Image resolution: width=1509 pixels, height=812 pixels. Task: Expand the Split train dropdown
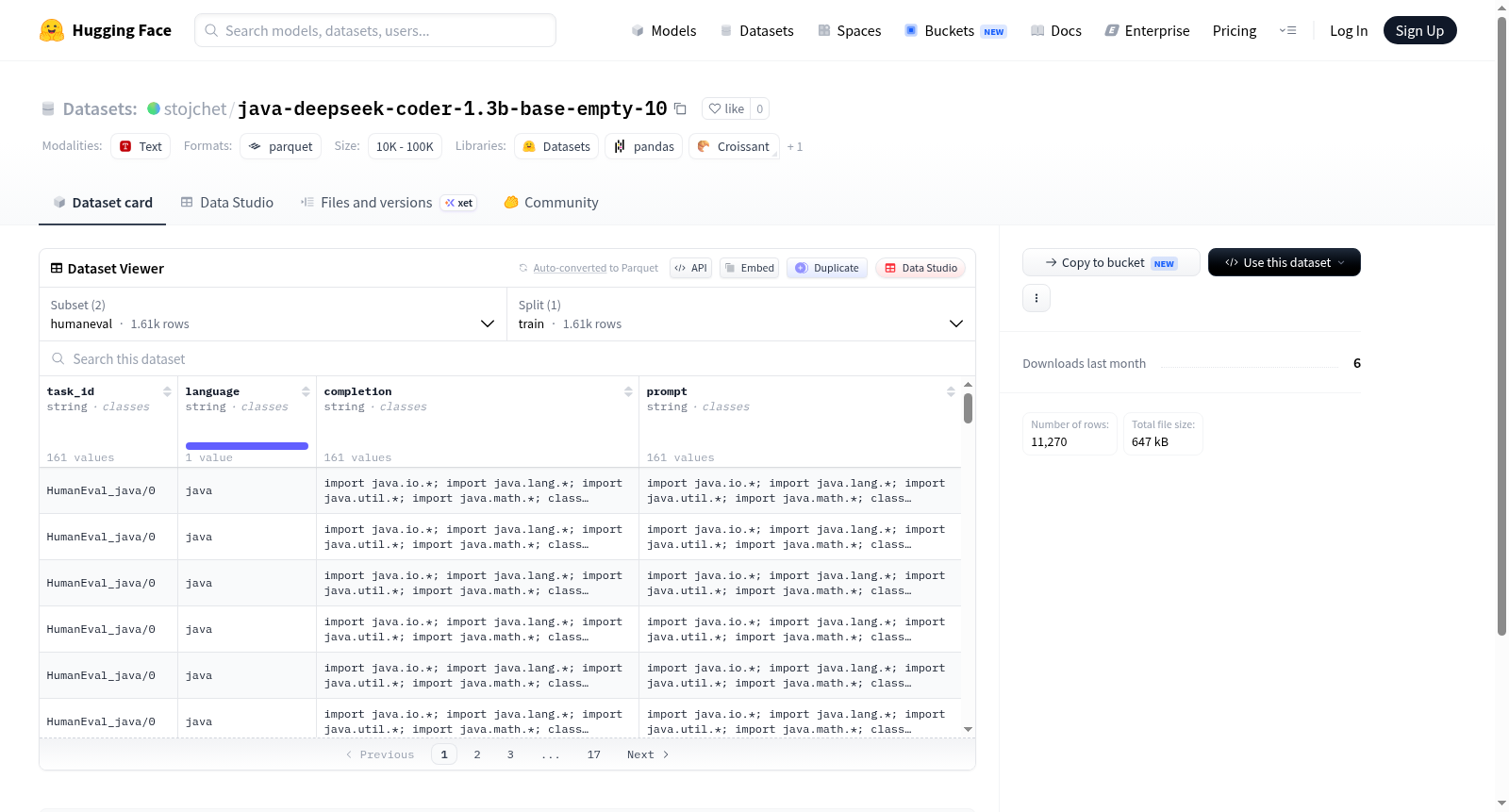pos(741,314)
